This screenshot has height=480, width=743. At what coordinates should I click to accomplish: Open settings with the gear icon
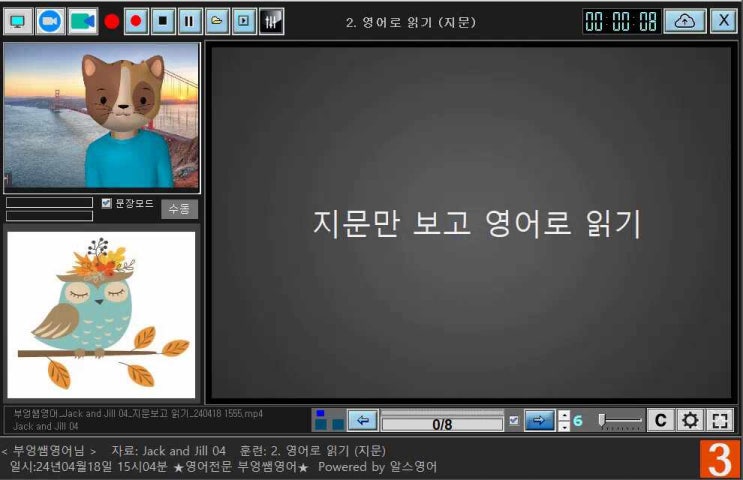click(x=690, y=420)
